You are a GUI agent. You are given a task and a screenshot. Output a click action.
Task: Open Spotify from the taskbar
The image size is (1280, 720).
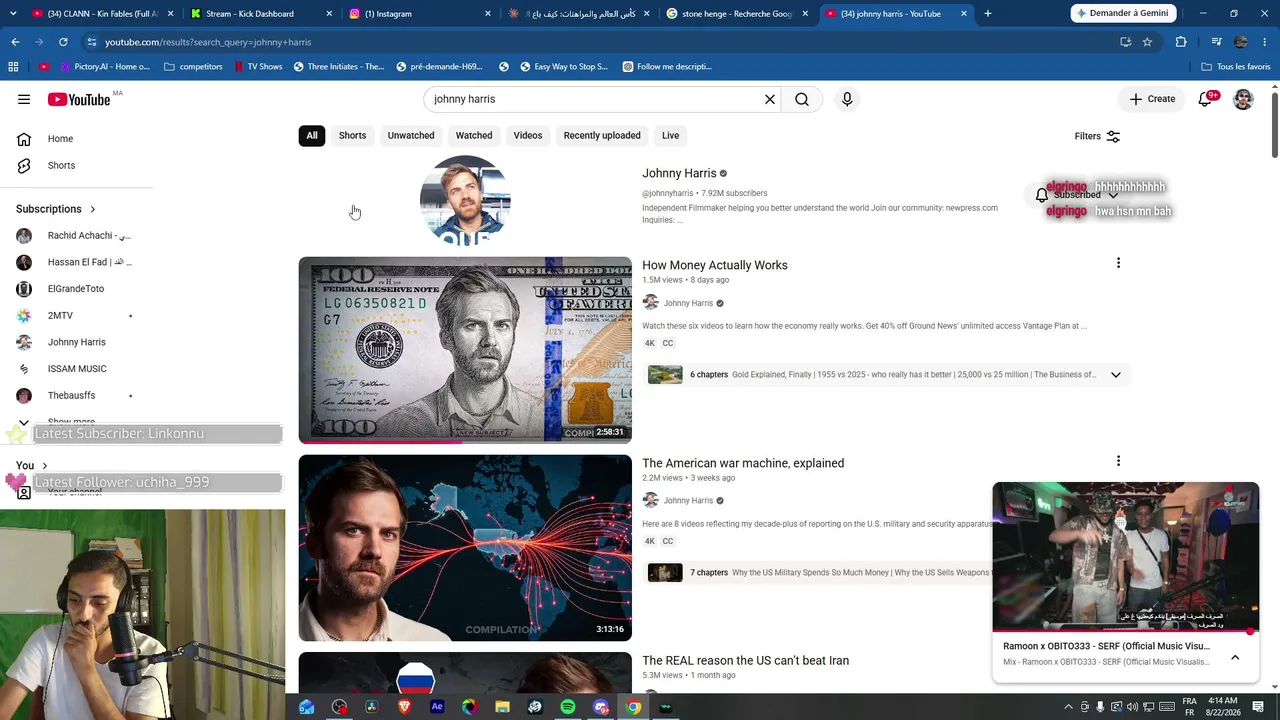pyautogui.click(x=568, y=707)
